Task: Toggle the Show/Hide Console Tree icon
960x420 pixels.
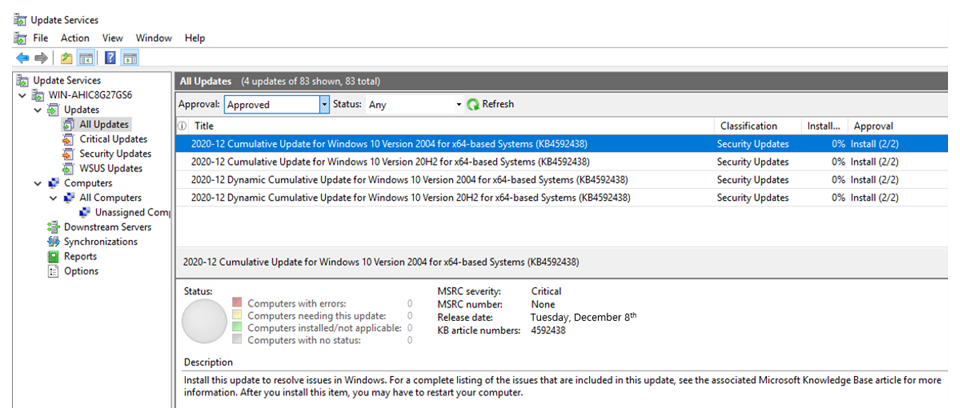Action: pos(86,58)
